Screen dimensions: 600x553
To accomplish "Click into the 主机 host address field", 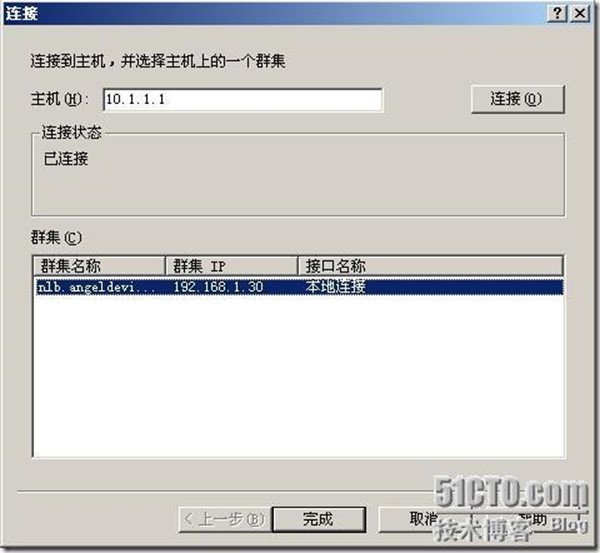I will click(243, 100).
